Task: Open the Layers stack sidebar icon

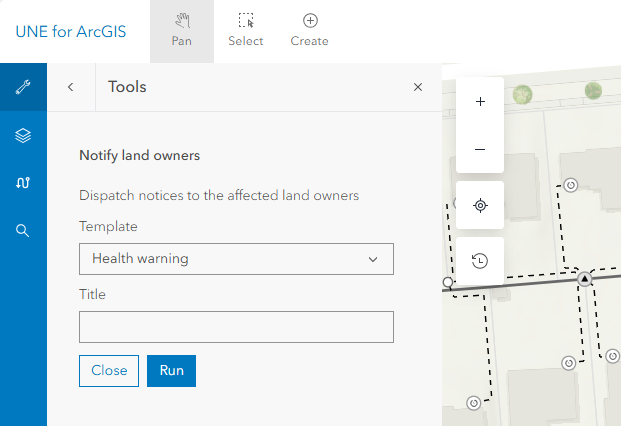Action: [x=23, y=135]
